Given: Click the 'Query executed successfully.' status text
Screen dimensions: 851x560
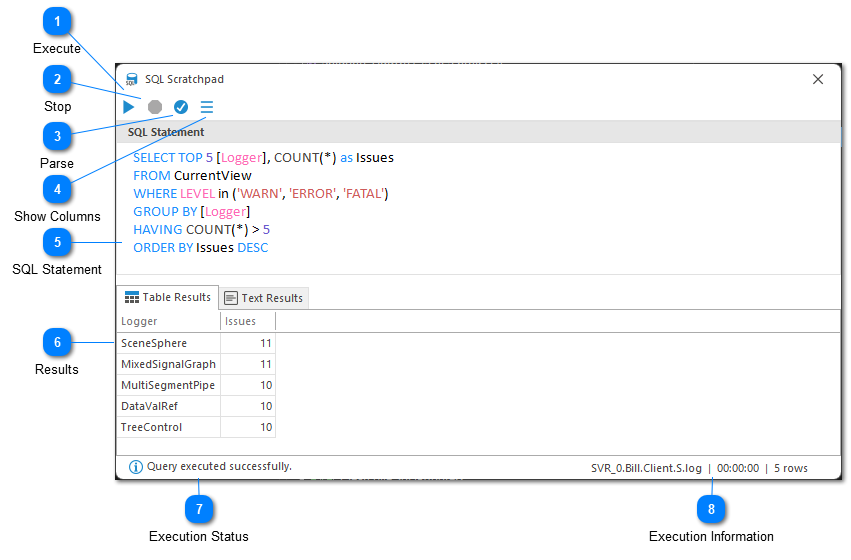Looking at the screenshot, I should pos(219,467).
